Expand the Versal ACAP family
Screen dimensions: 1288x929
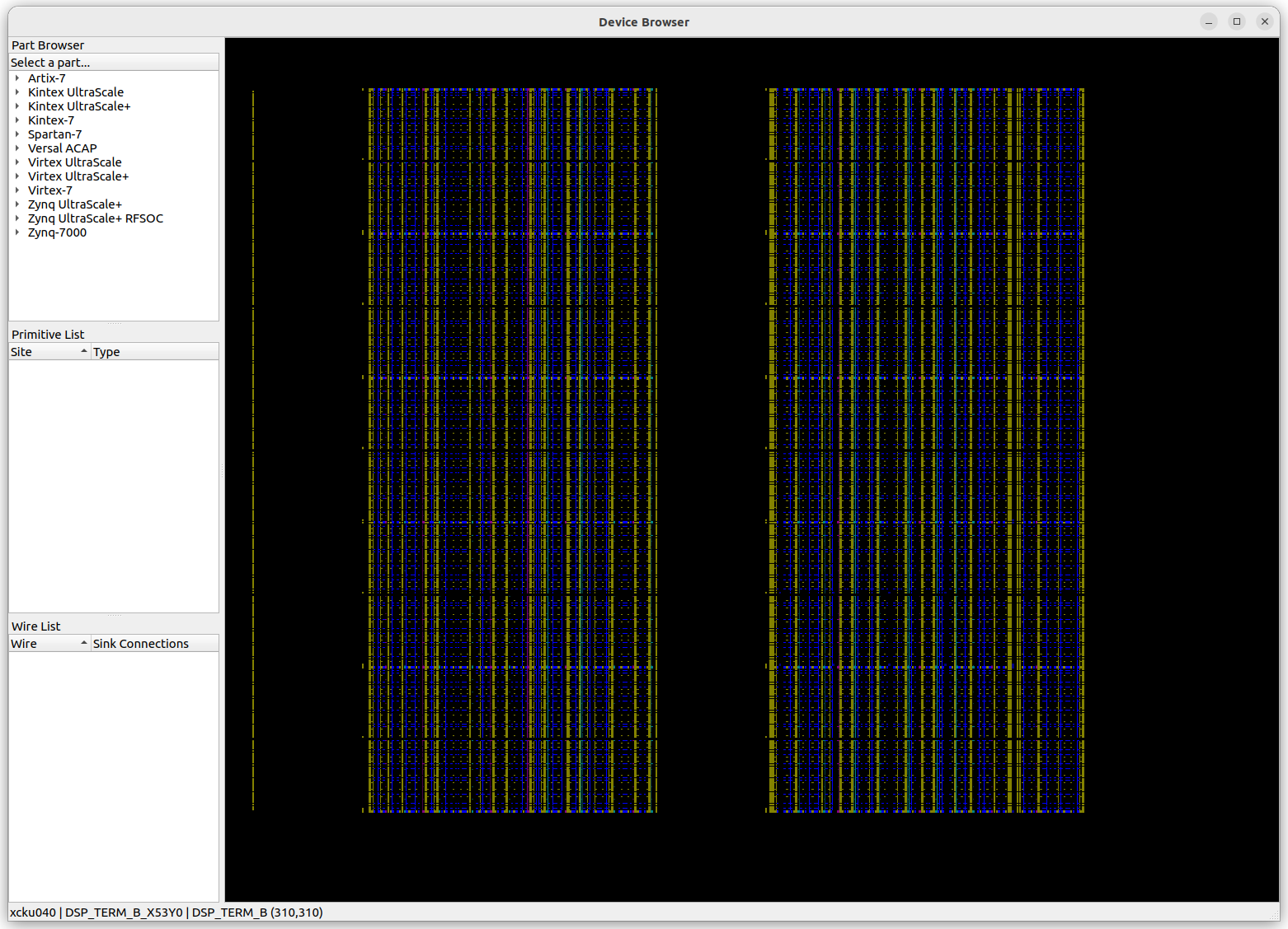(x=17, y=148)
